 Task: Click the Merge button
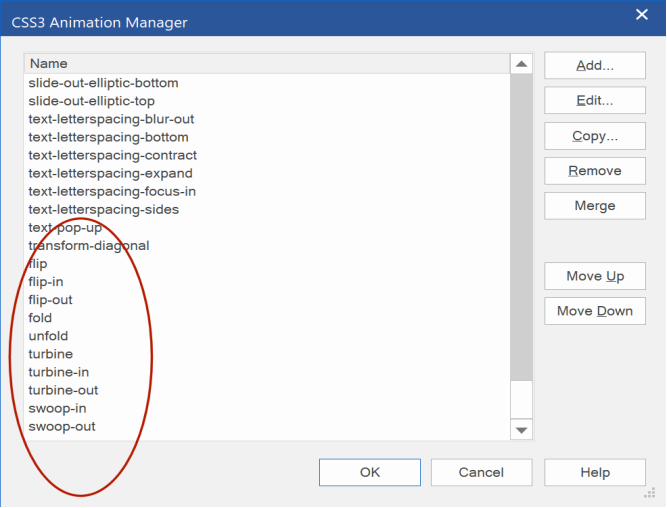595,206
